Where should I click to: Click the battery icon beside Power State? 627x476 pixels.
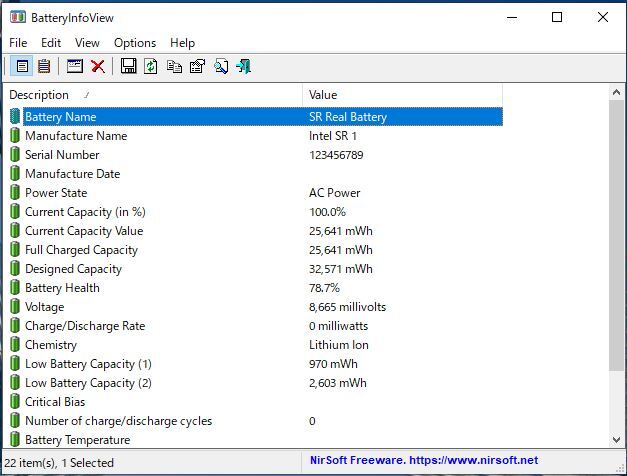tap(15, 192)
